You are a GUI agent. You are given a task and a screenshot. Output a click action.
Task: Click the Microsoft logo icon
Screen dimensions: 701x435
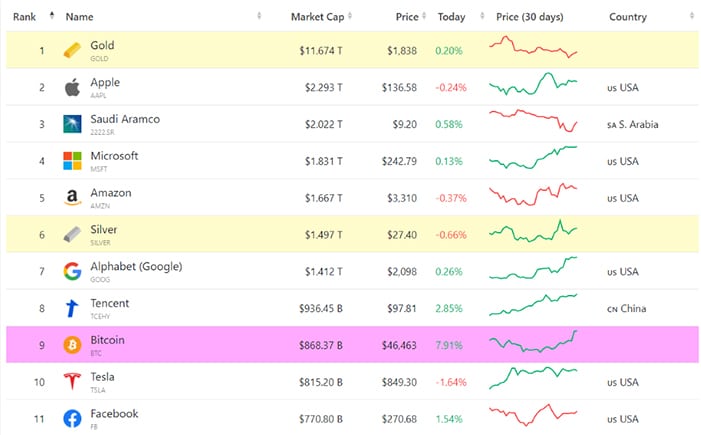click(x=72, y=161)
